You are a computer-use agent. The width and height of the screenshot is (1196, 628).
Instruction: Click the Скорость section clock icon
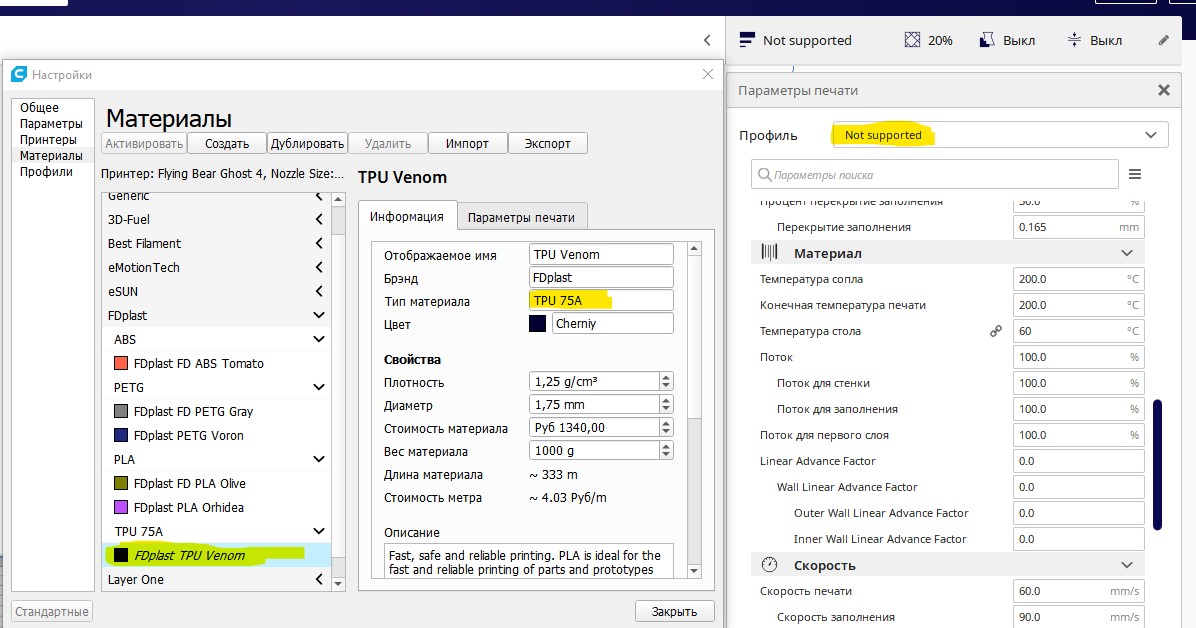[769, 565]
